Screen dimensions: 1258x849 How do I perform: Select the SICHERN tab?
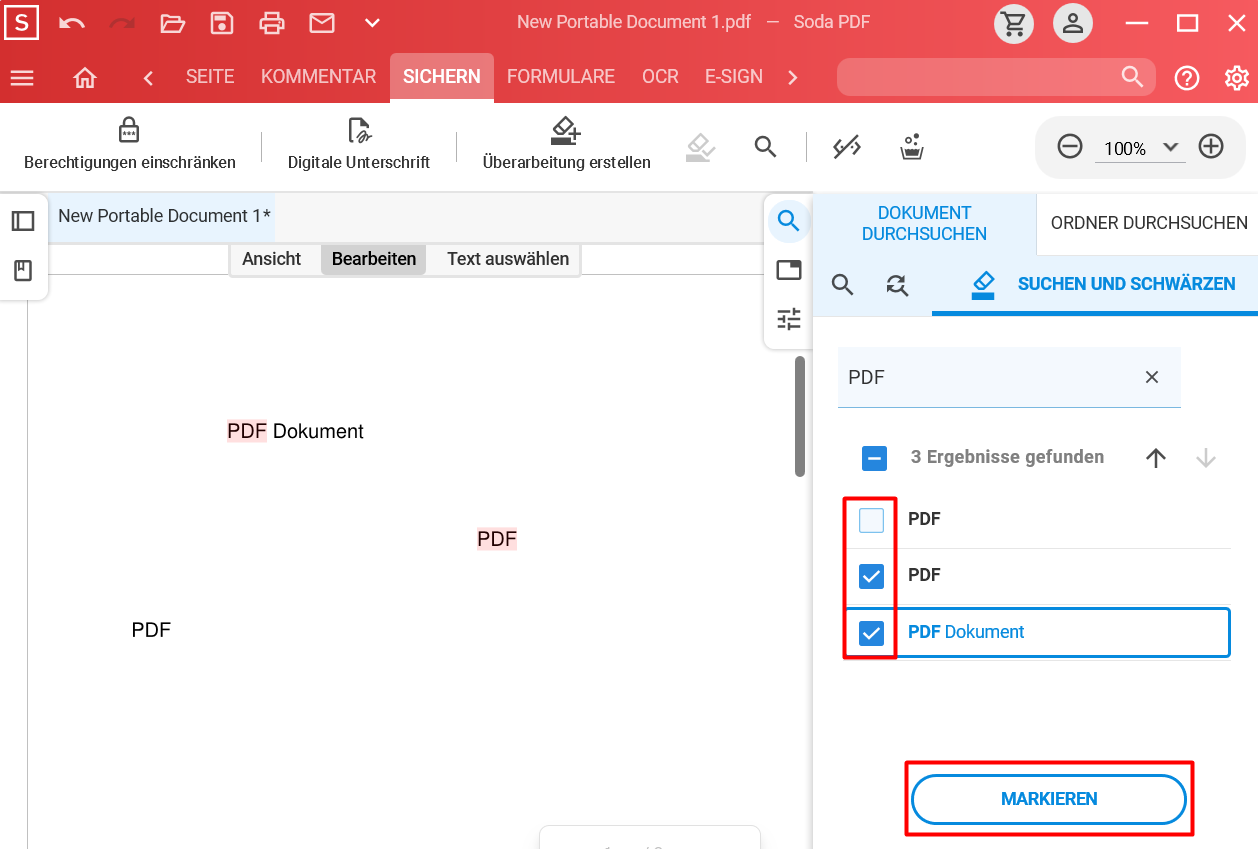click(x=442, y=77)
